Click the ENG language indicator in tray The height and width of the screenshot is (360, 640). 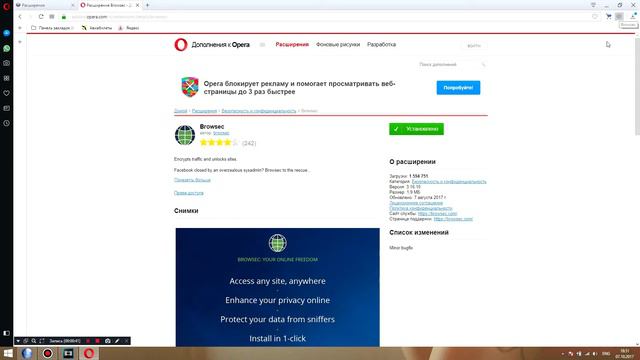606,354
